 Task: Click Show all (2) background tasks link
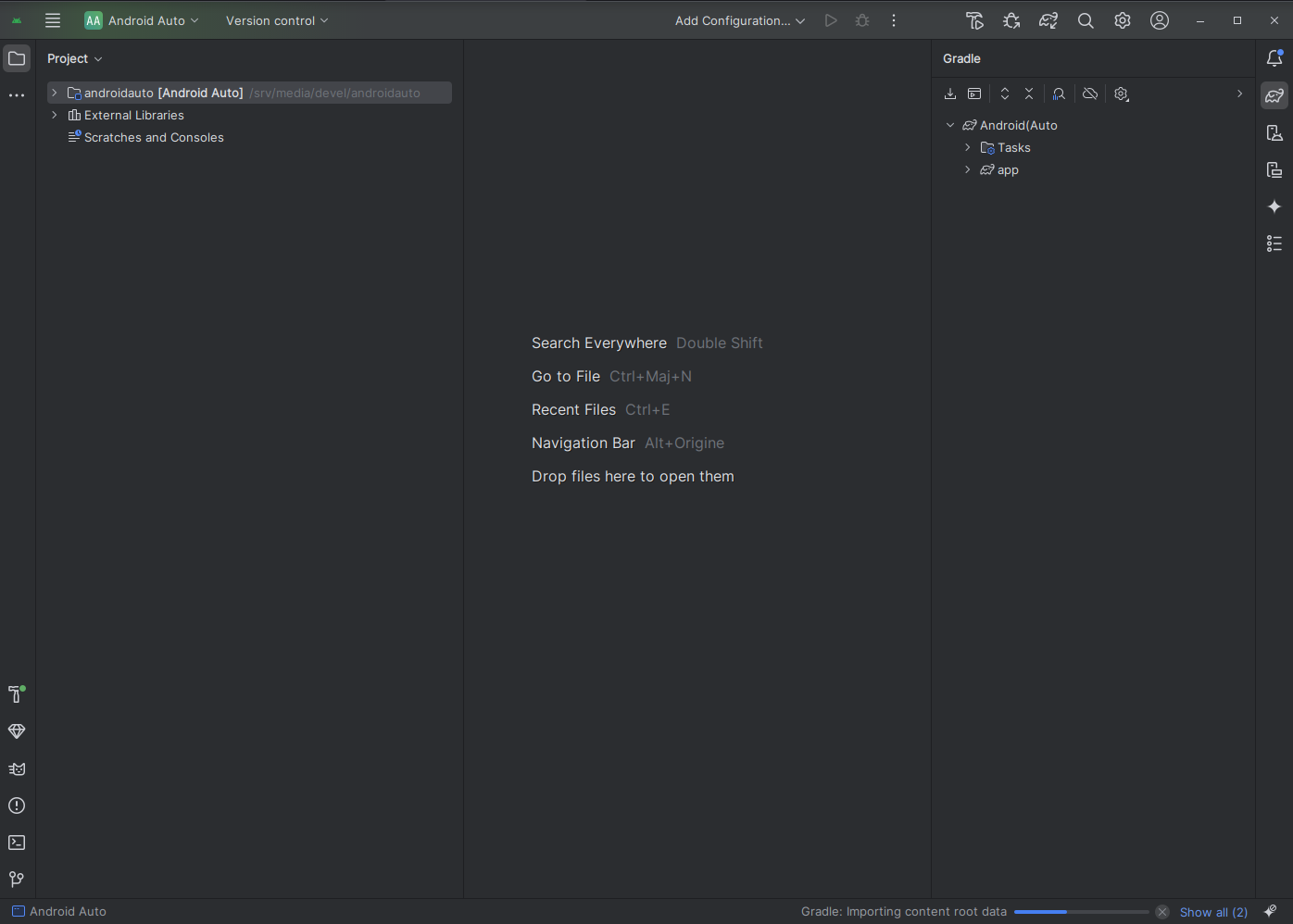pos(1213,912)
